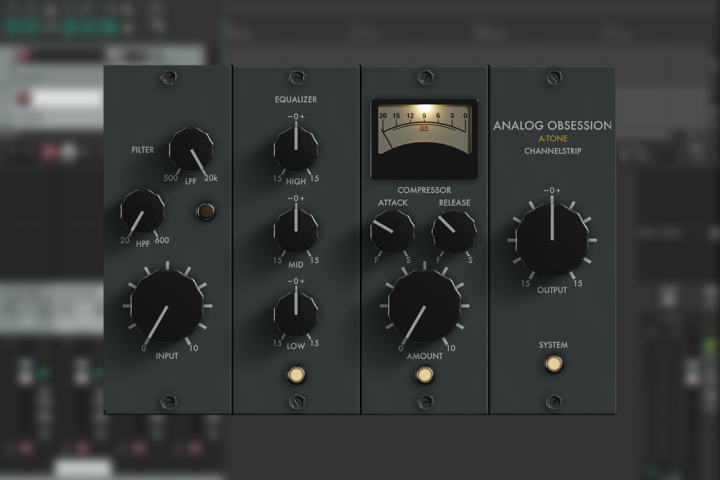720x480 pixels.
Task: Click top screw on the filter panel
Action: 168,79
